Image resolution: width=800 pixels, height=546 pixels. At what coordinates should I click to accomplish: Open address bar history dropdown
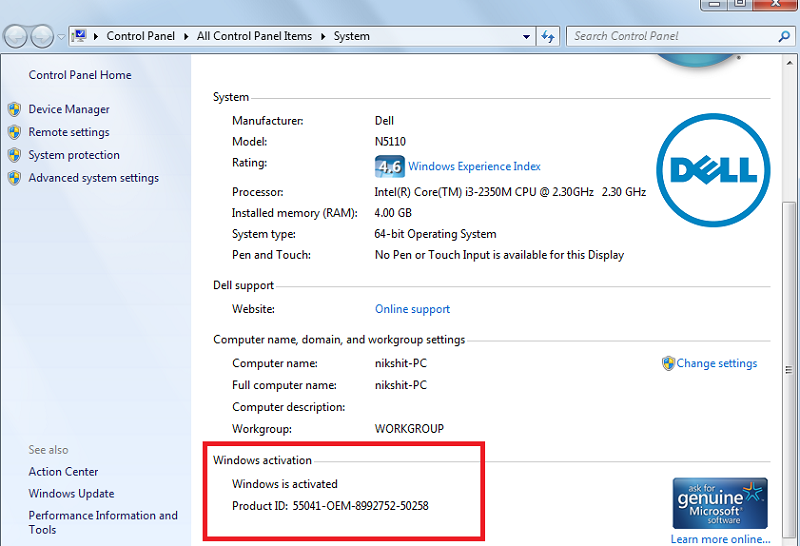pos(526,37)
